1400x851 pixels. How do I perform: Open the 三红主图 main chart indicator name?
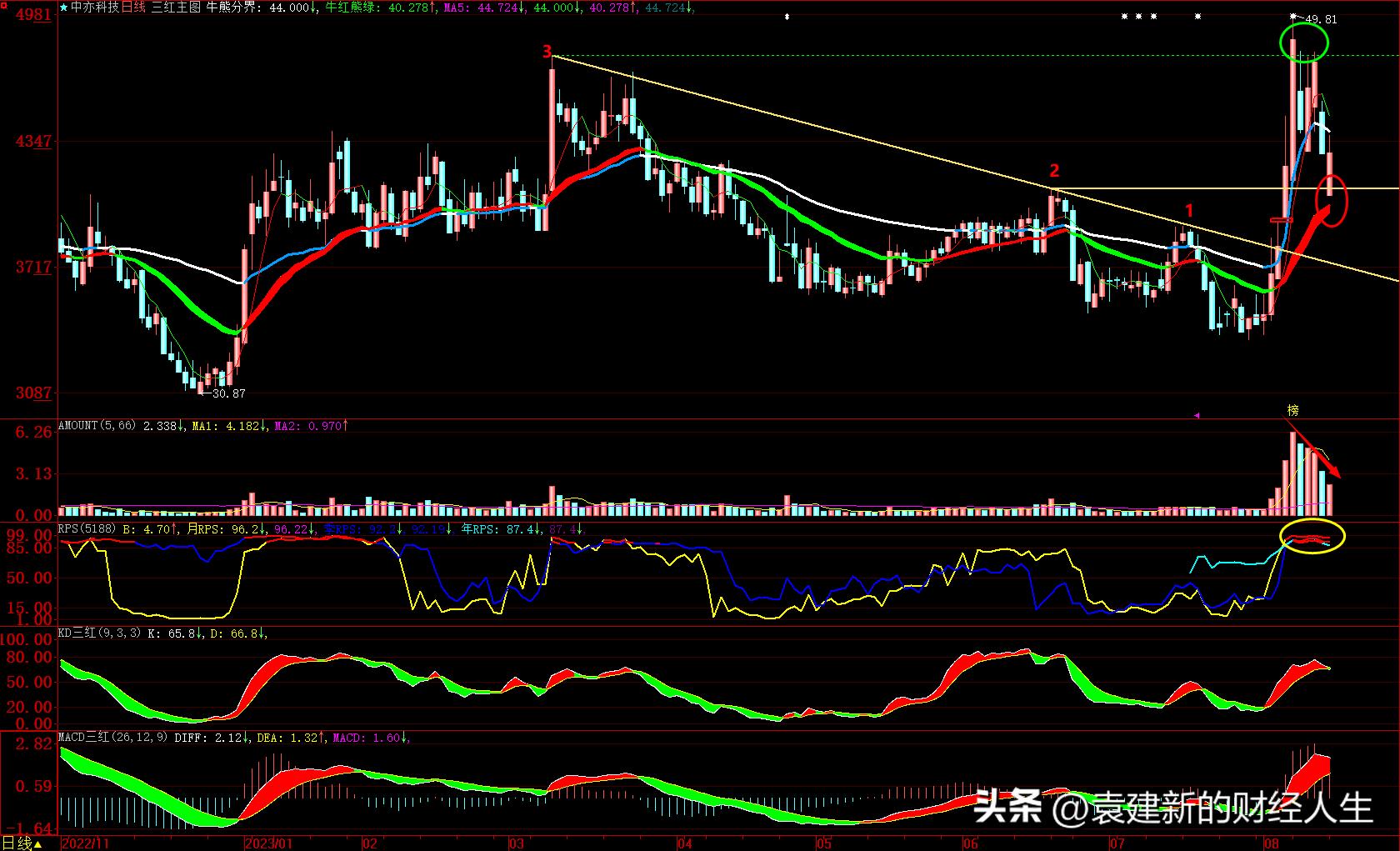pos(177,8)
